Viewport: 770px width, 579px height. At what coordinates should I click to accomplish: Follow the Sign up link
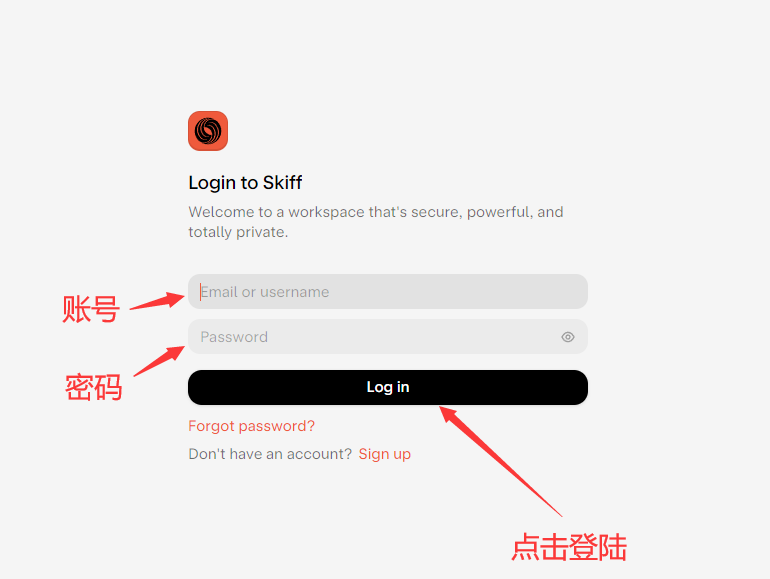tap(385, 454)
